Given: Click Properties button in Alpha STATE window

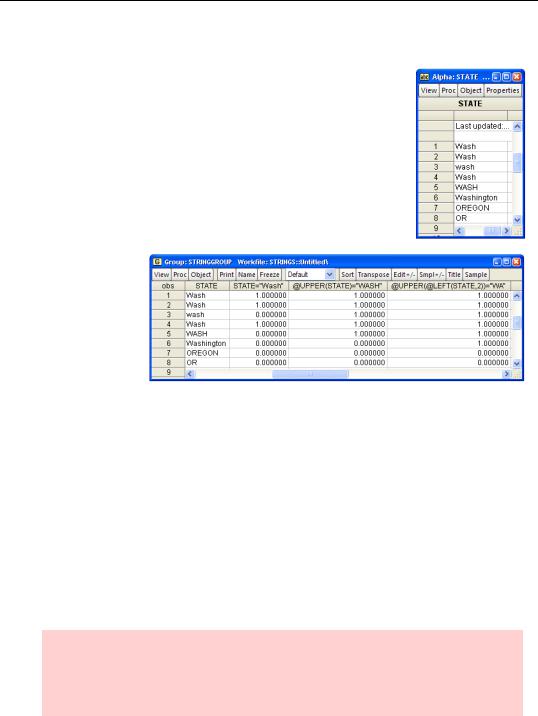Looking at the screenshot, I should 502,90.
